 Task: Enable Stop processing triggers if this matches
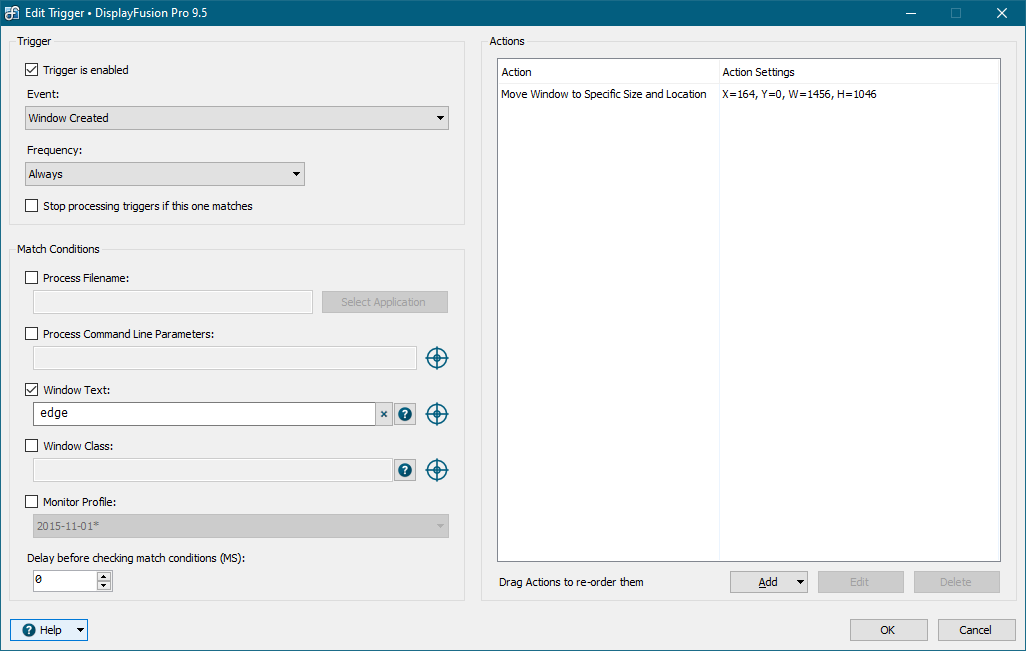click(32, 206)
